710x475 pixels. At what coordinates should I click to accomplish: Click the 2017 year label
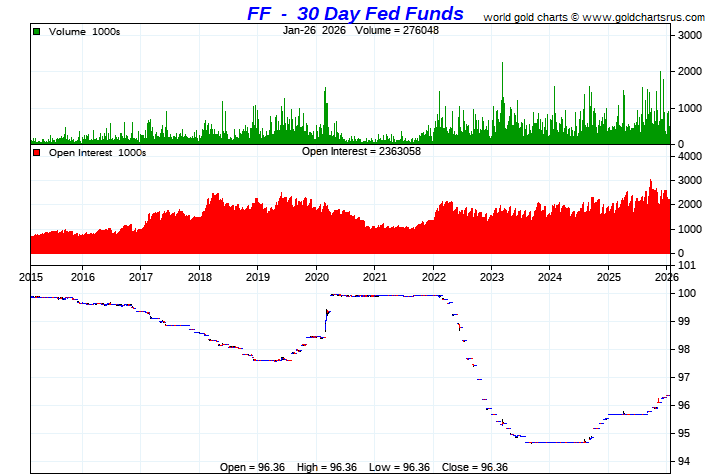tap(141, 277)
